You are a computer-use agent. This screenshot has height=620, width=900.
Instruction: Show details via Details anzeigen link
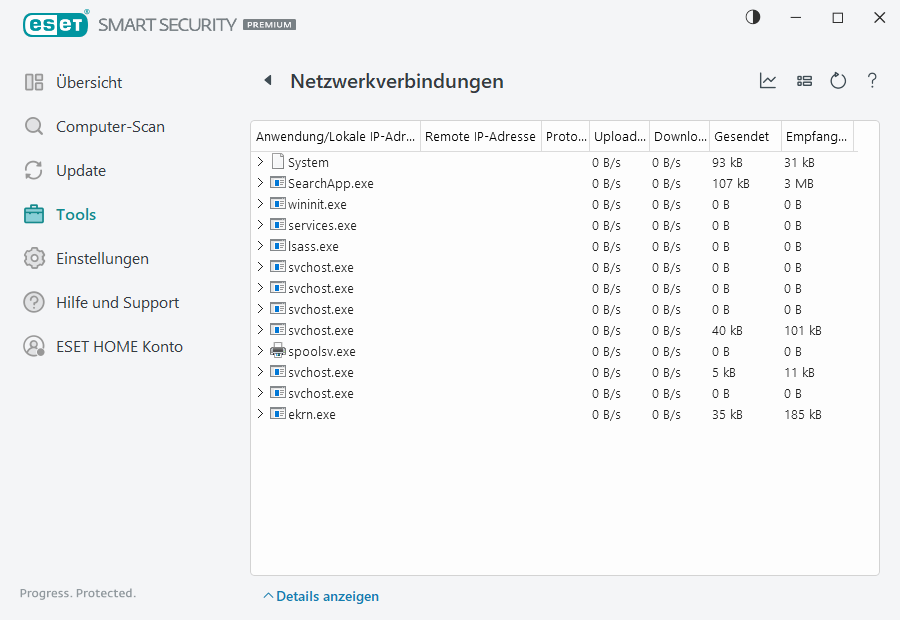pyautogui.click(x=320, y=596)
